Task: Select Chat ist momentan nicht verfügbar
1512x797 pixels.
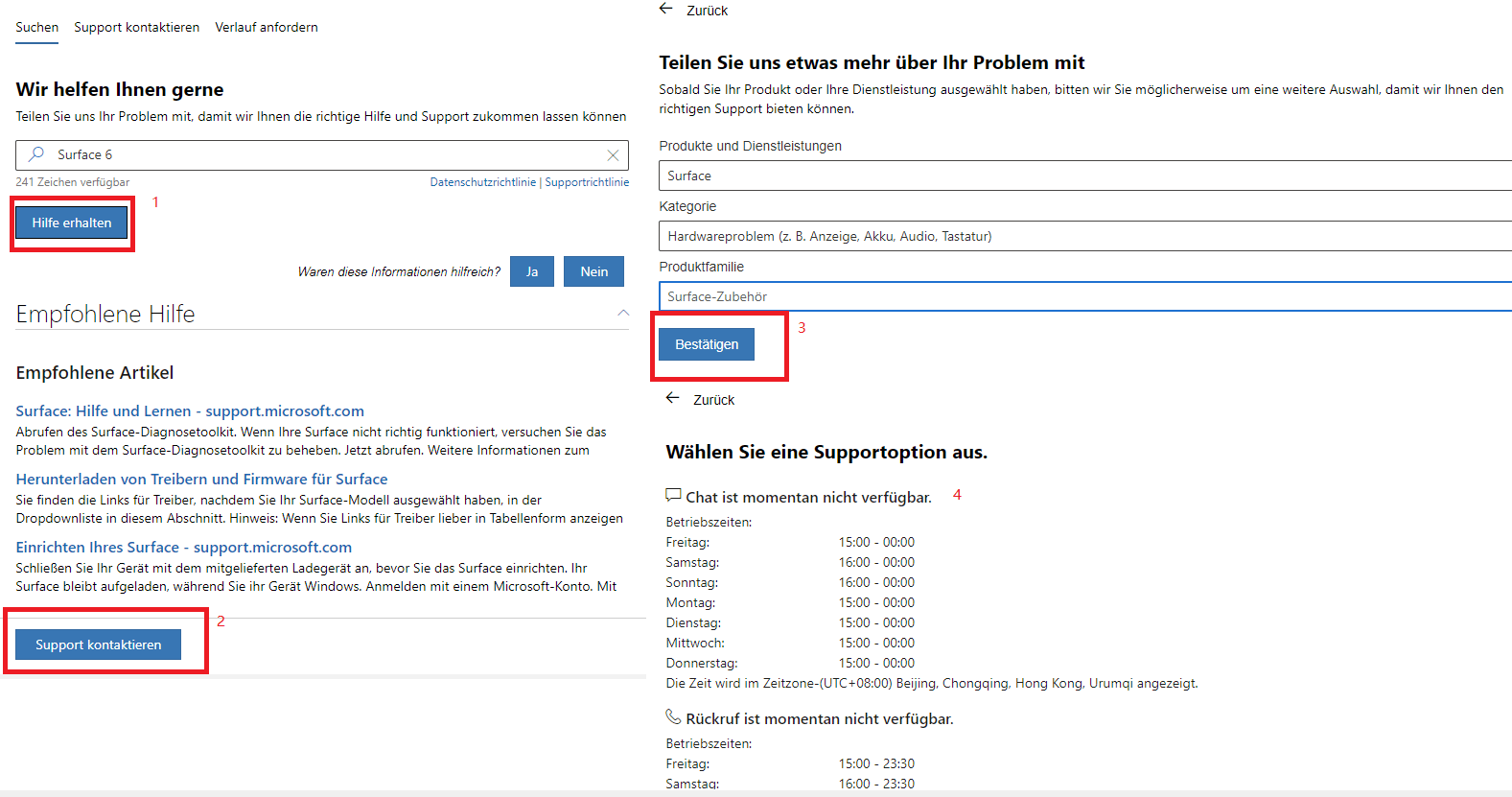Action: (808, 497)
